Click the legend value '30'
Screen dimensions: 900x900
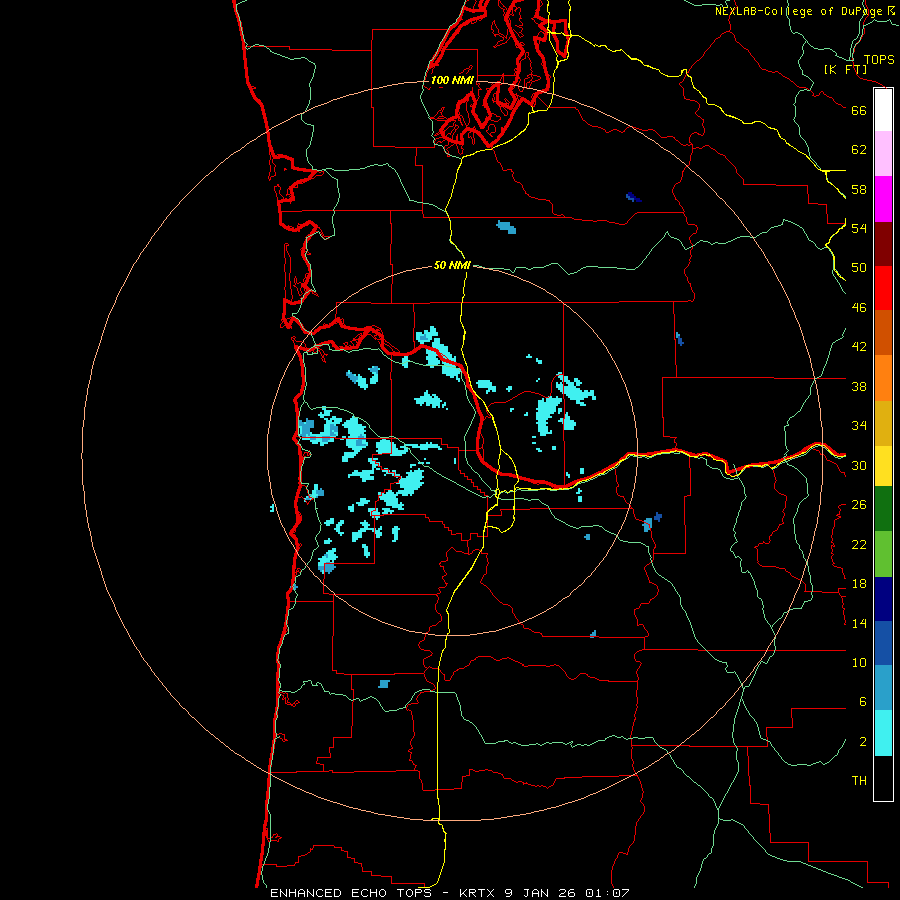859,465
